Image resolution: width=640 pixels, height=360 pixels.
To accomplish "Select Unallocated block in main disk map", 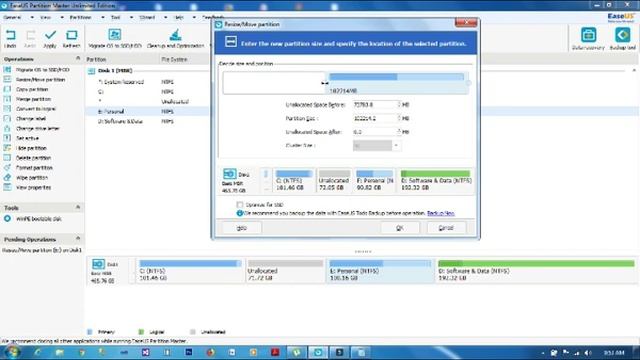I will pos(285,271).
